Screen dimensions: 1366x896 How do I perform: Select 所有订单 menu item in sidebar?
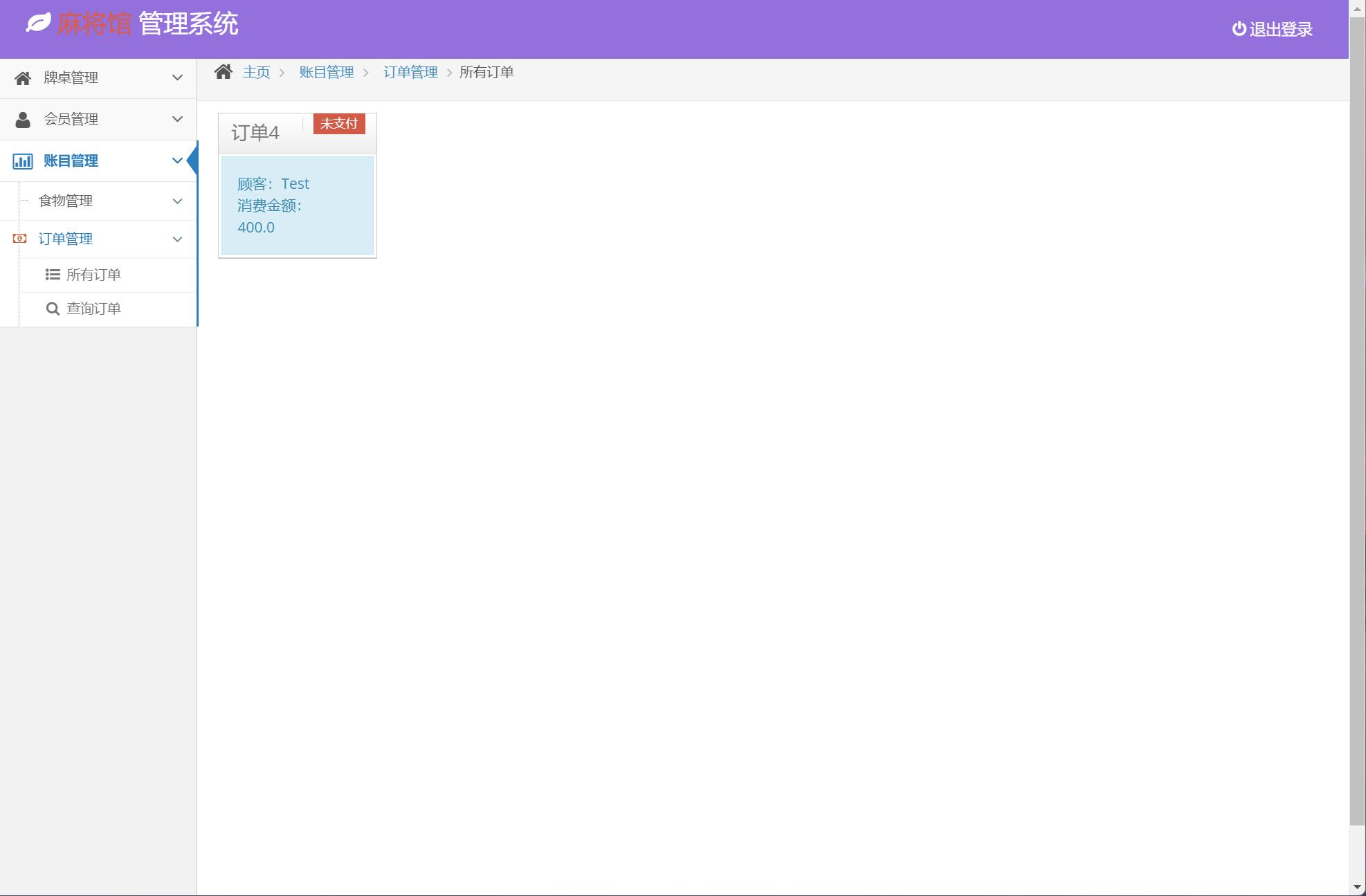tap(93, 275)
